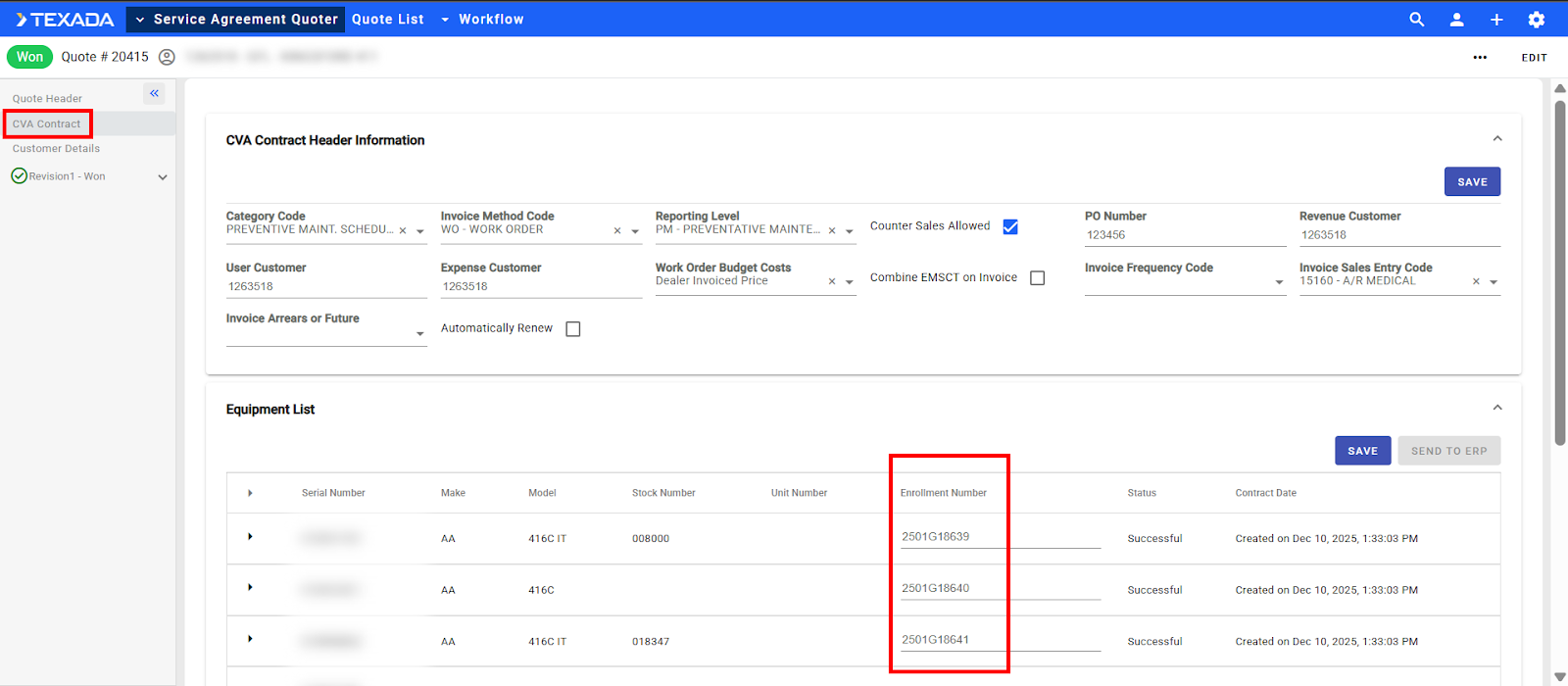Click the customer avatar icon beside quote number
The image size is (1568, 686).
point(167,57)
